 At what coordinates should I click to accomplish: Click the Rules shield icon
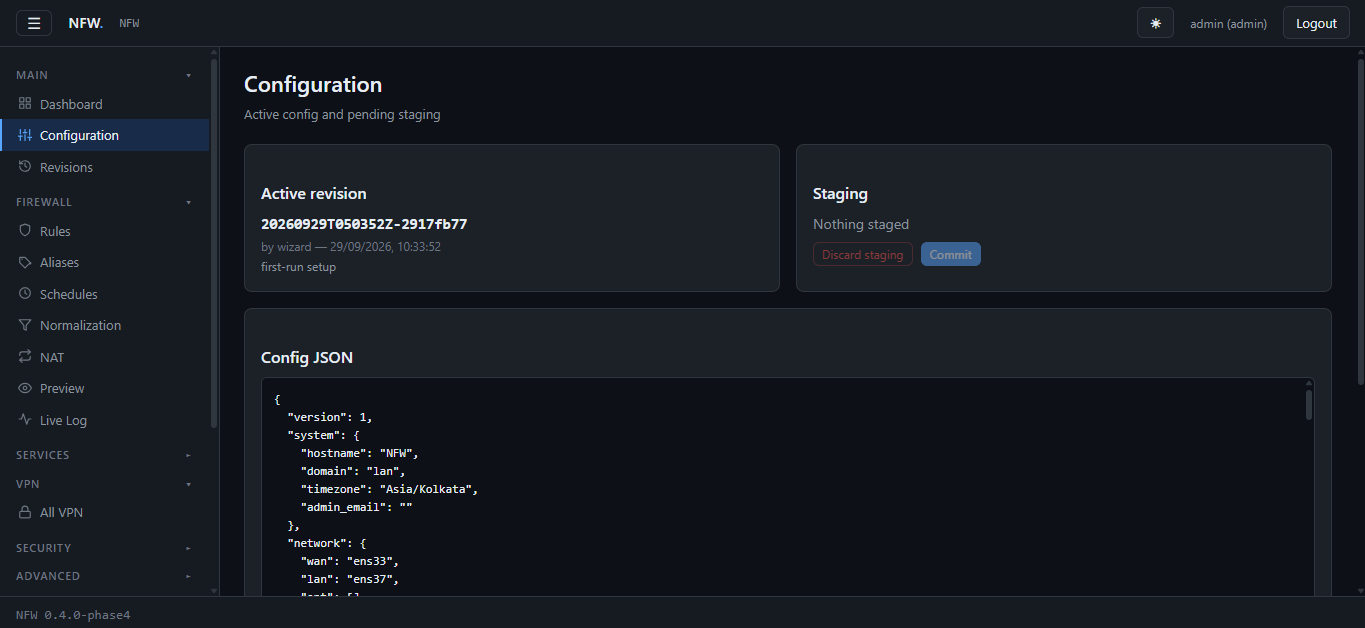[x=25, y=231]
